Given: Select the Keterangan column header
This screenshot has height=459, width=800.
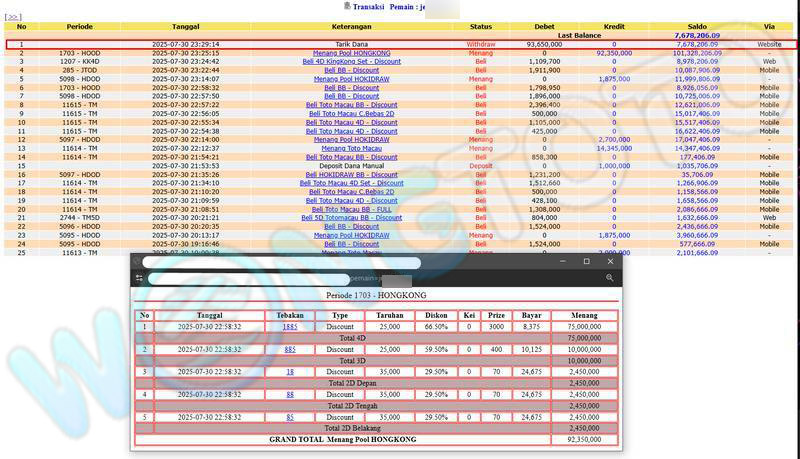Looking at the screenshot, I should 352,27.
